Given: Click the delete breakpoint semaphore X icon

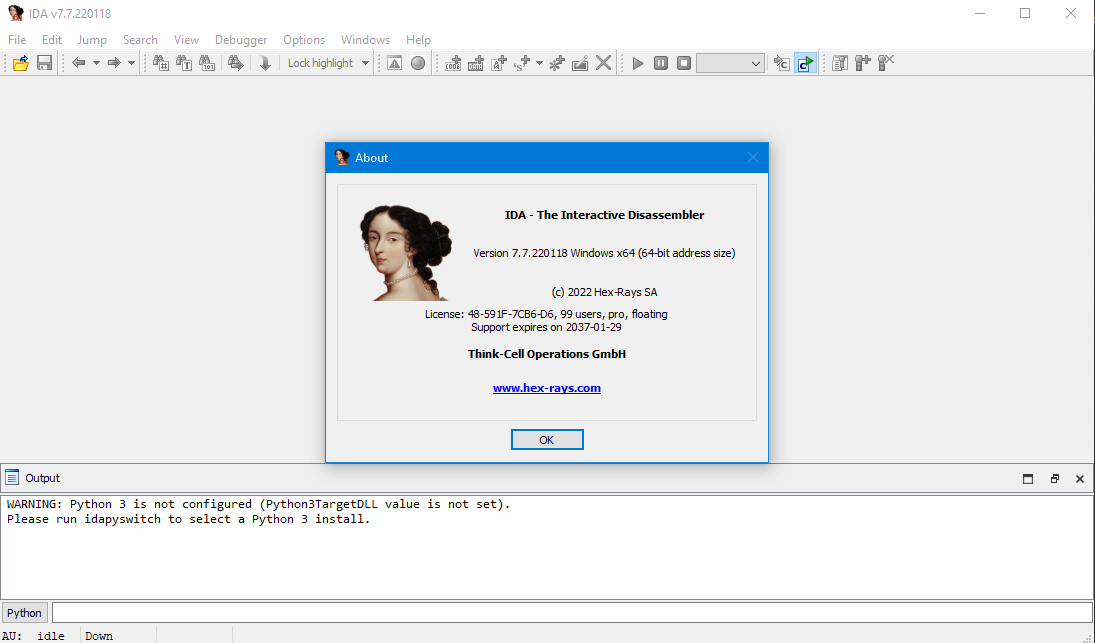Looking at the screenshot, I should [885, 63].
